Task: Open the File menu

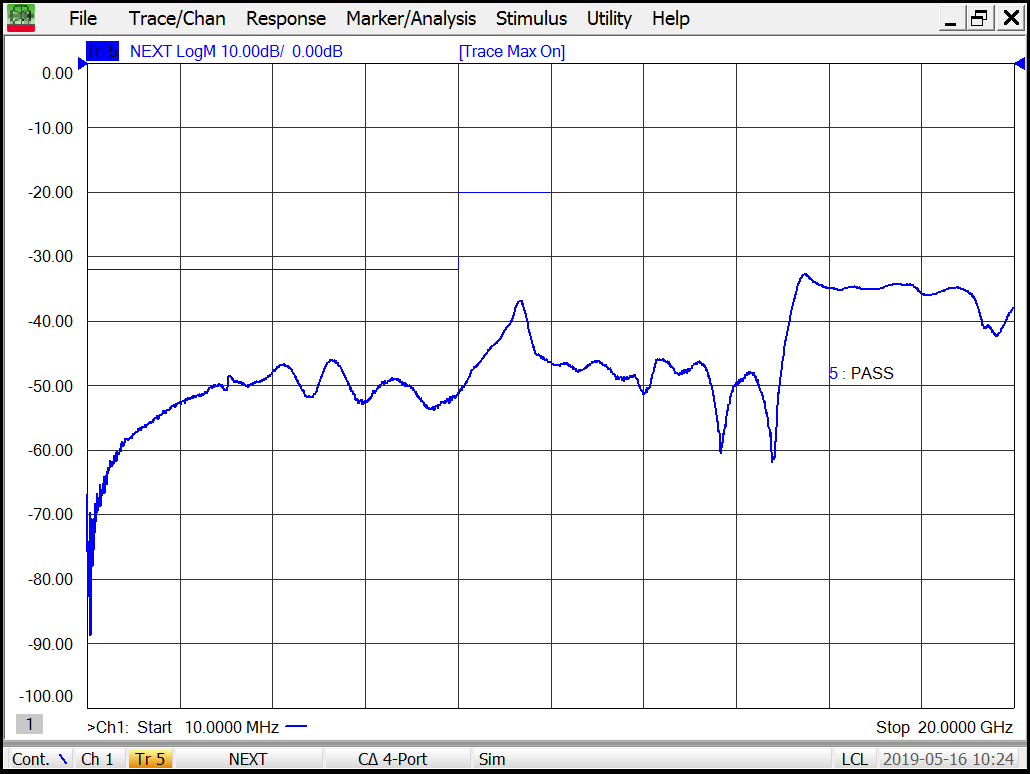Action: click(x=83, y=18)
